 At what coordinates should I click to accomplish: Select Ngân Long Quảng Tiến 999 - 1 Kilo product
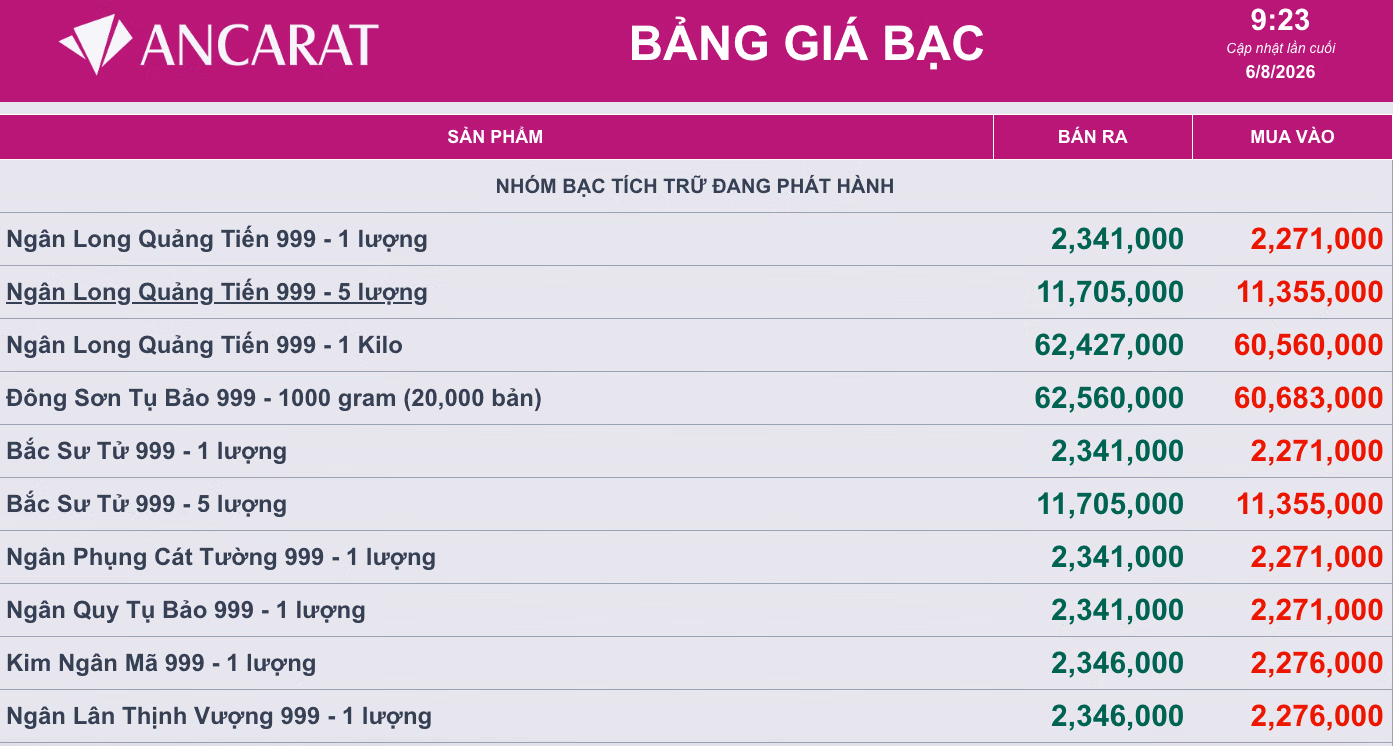(205, 345)
